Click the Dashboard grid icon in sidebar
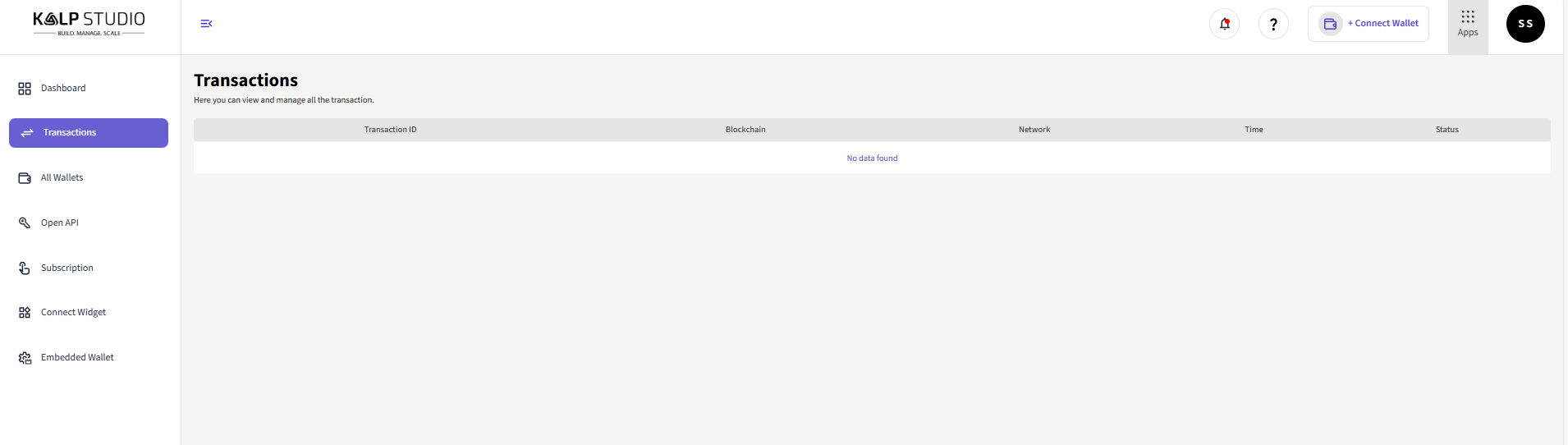 click(x=25, y=89)
